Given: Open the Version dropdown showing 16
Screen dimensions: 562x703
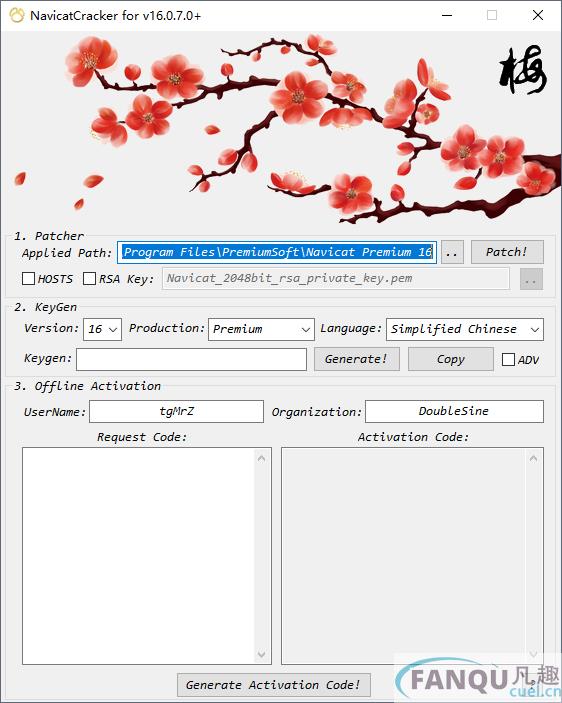Looking at the screenshot, I should pyautogui.click(x=103, y=330).
